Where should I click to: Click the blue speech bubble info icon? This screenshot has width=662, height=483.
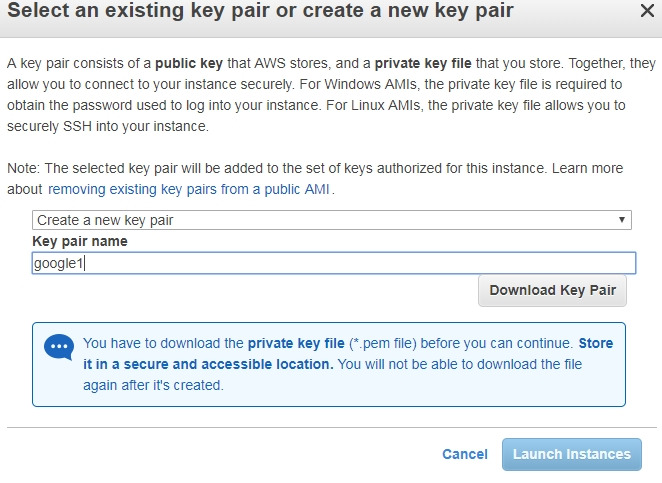click(59, 347)
